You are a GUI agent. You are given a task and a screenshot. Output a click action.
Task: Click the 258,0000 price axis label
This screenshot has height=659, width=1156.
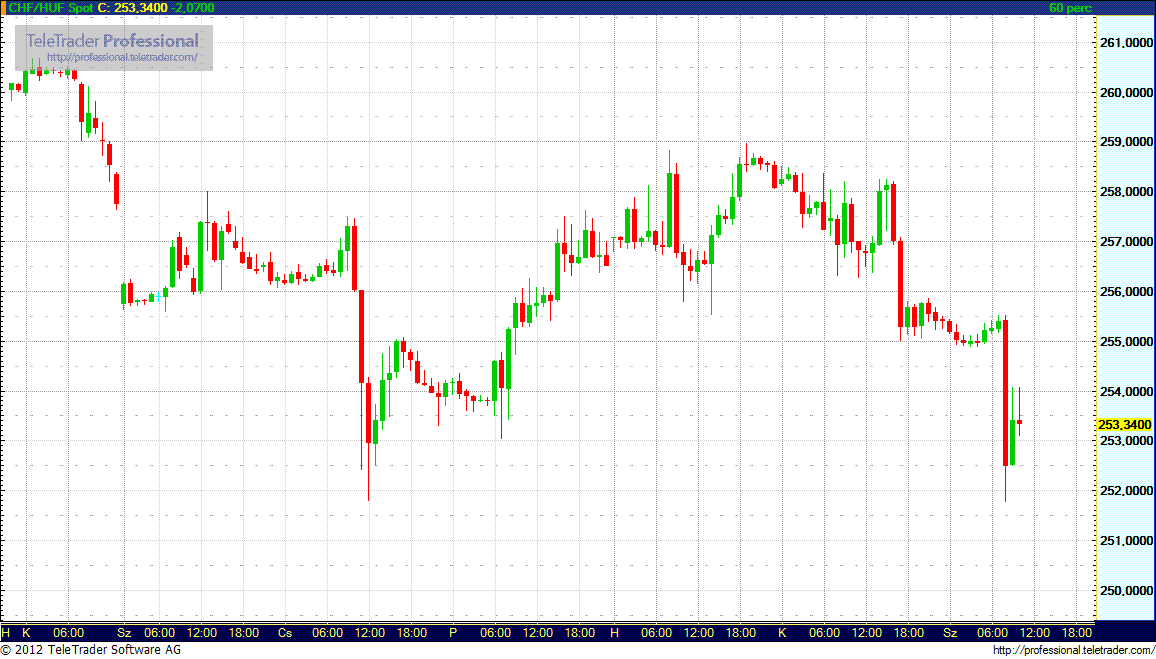(1125, 192)
